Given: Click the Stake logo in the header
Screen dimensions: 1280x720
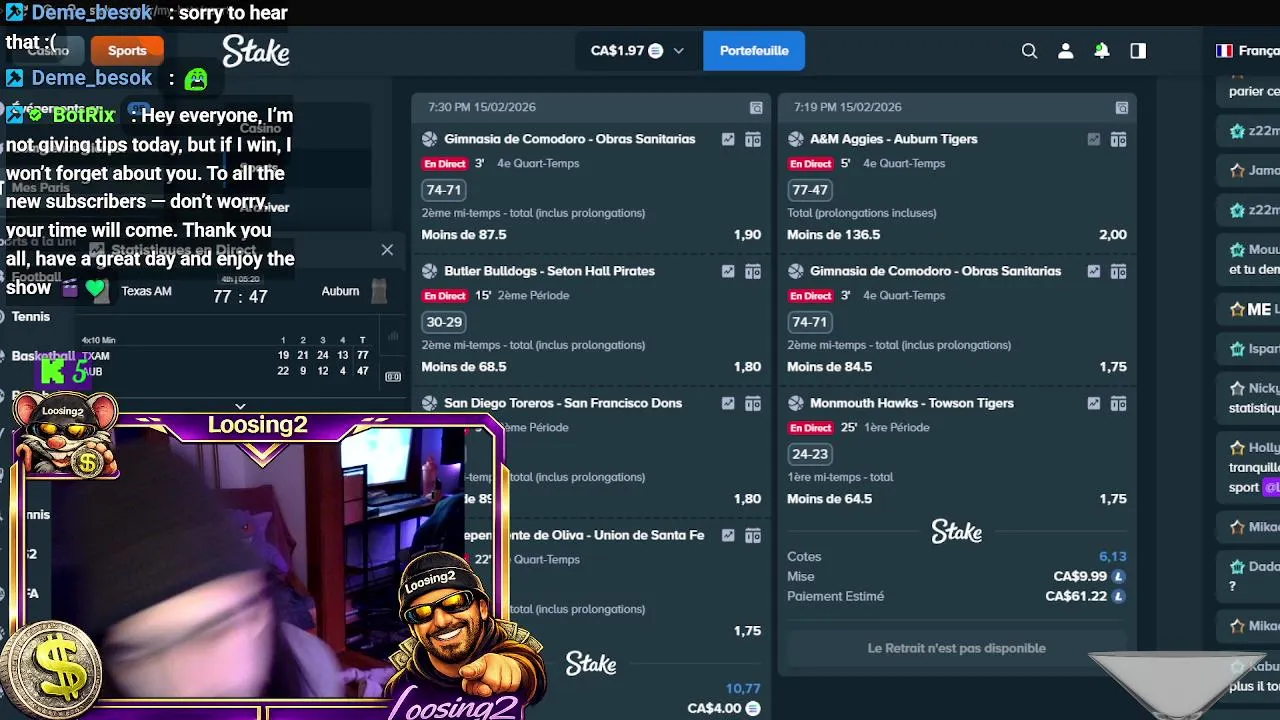Looking at the screenshot, I should 256,50.
